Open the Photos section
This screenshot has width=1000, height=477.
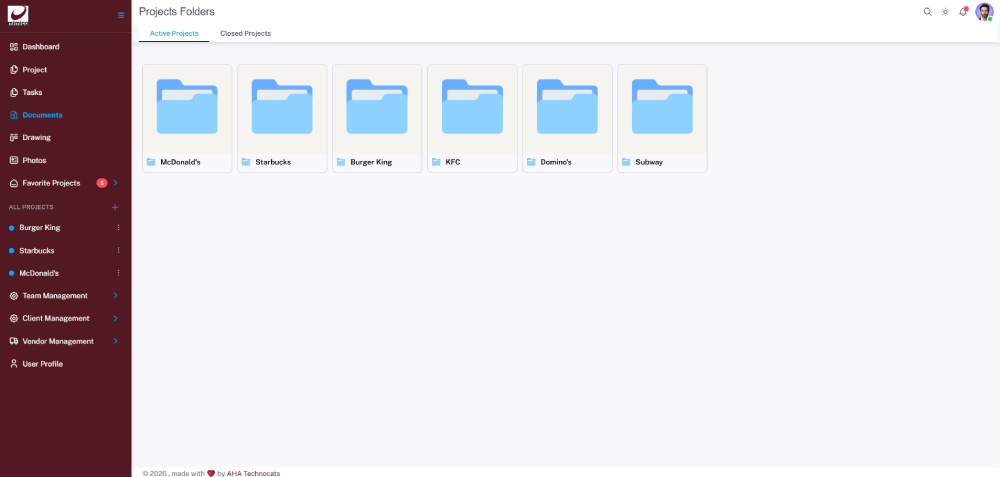(x=34, y=160)
